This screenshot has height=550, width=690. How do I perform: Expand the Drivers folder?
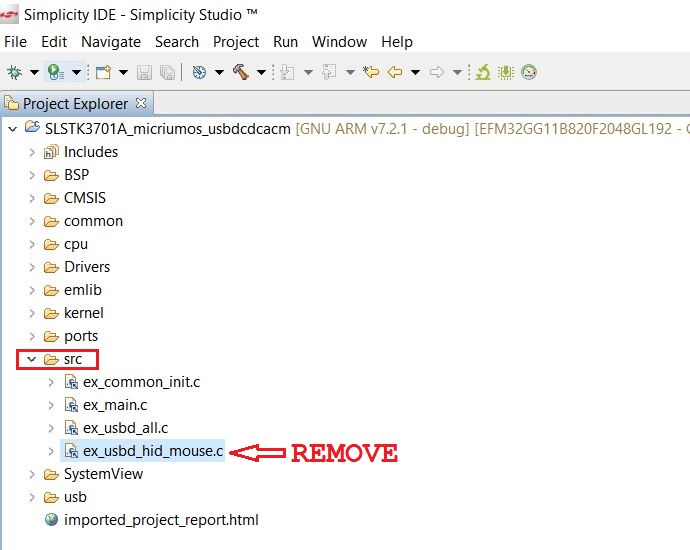coord(32,267)
